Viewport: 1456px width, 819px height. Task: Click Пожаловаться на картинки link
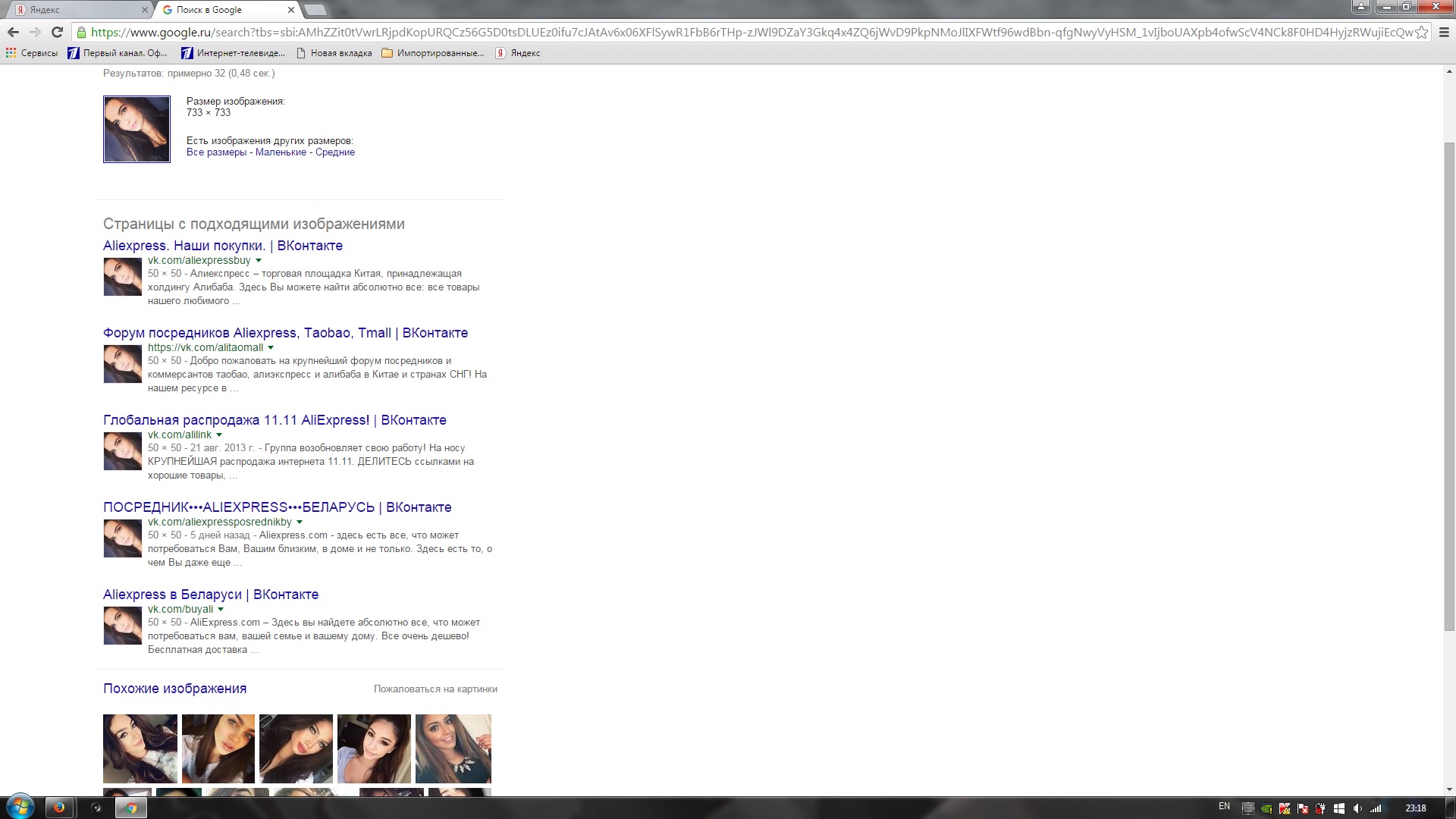435,689
